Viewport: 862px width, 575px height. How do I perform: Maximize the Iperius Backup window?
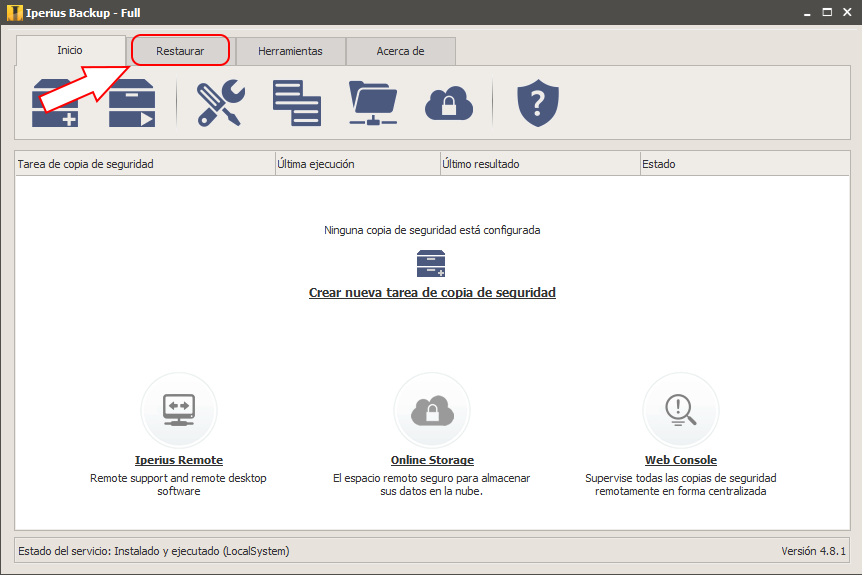(x=827, y=12)
